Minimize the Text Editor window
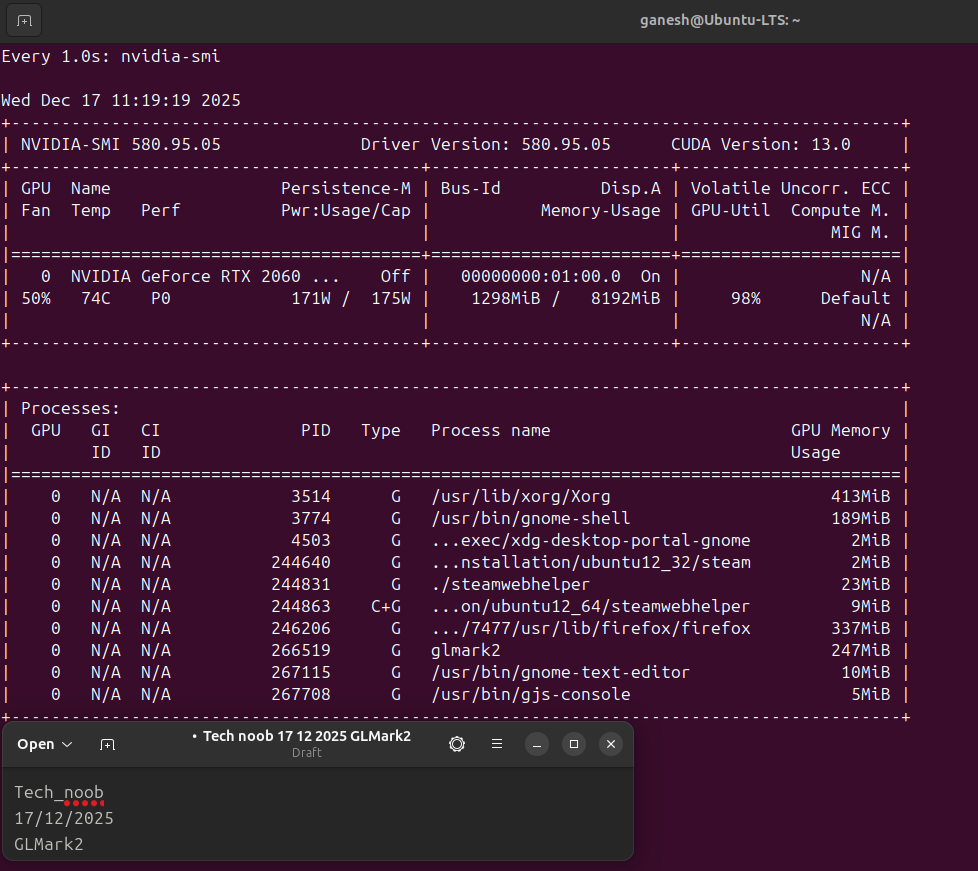The width and height of the screenshot is (978, 871). coord(537,744)
